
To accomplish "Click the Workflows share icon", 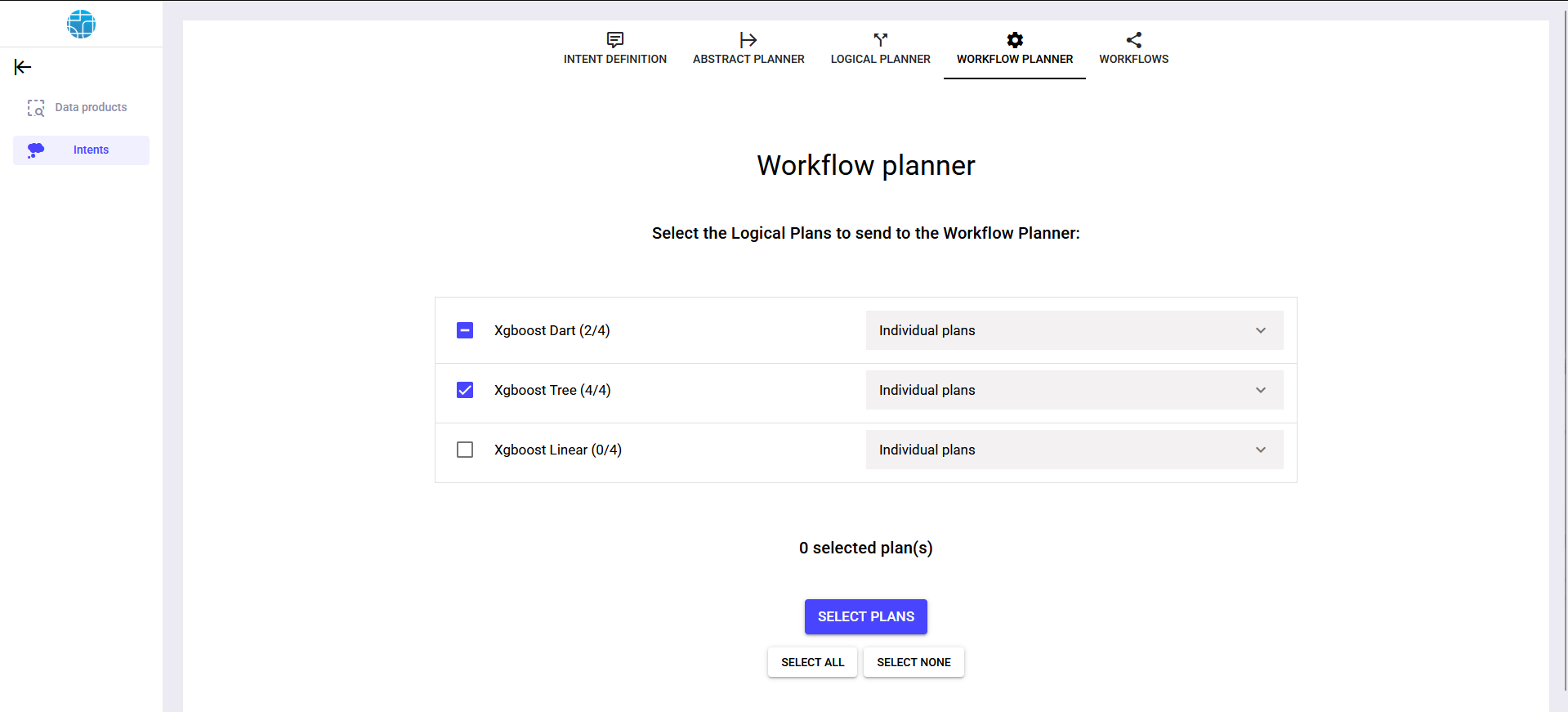I will 1133,39.
